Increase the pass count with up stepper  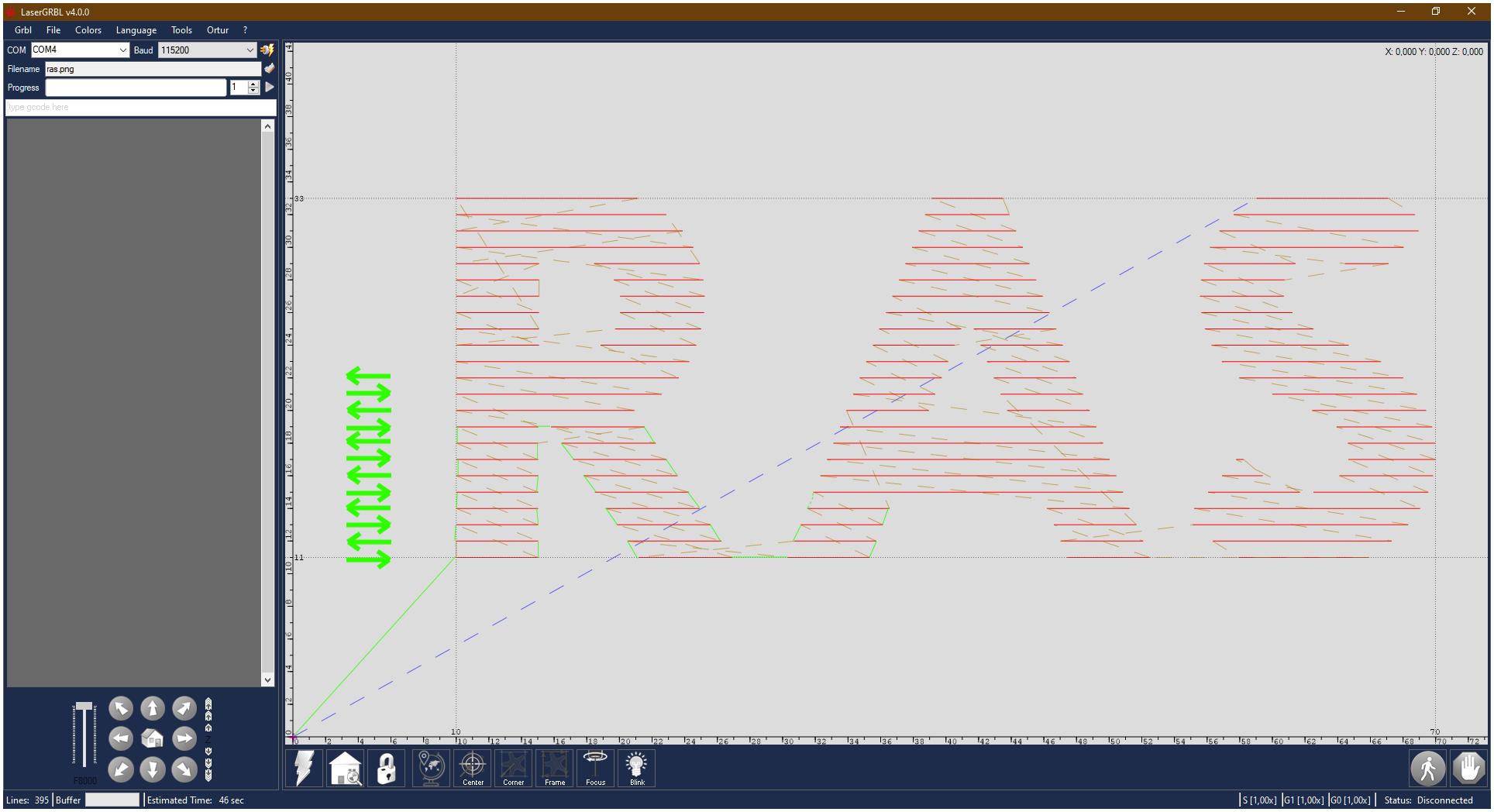pos(253,84)
